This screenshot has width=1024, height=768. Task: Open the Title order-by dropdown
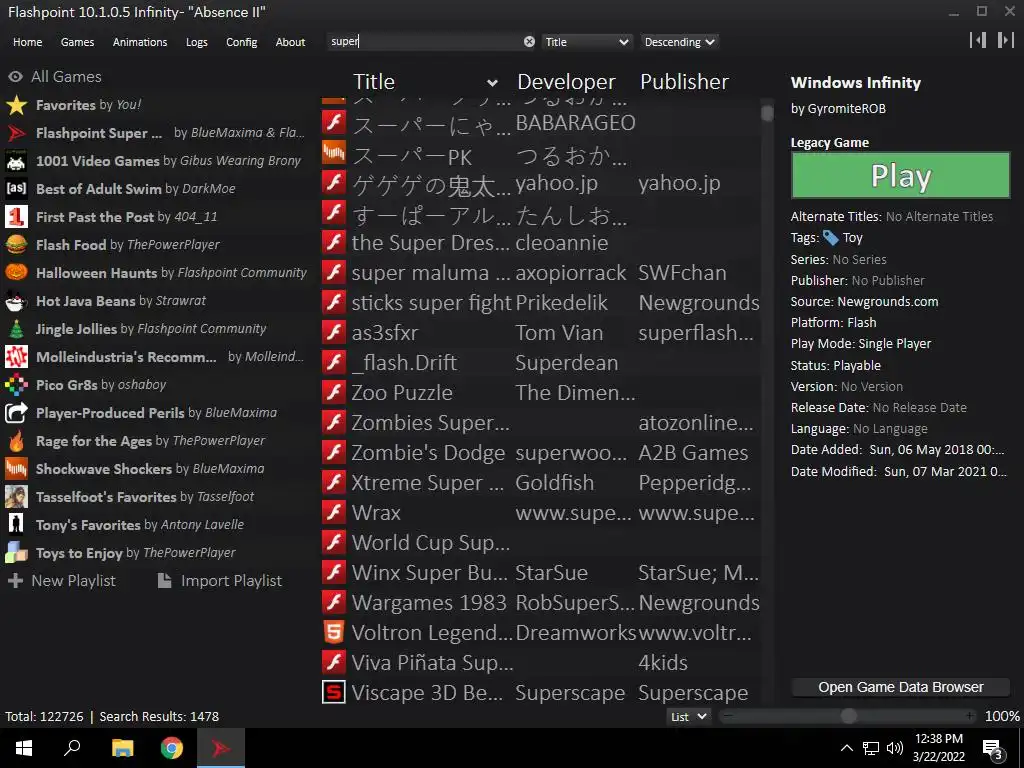[x=586, y=42]
